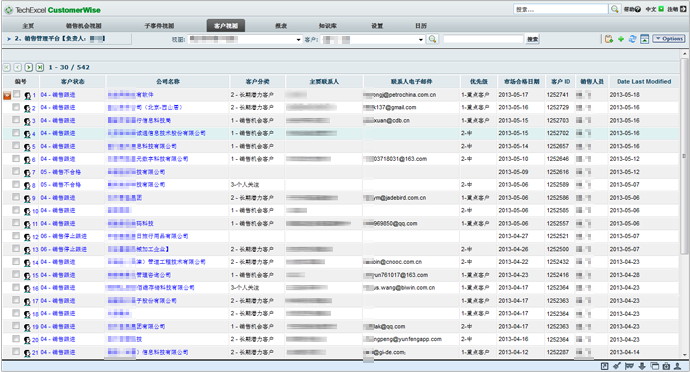This screenshot has height=372, width=690.
Task: Sort by 客户 ID column header
Action: point(560,81)
